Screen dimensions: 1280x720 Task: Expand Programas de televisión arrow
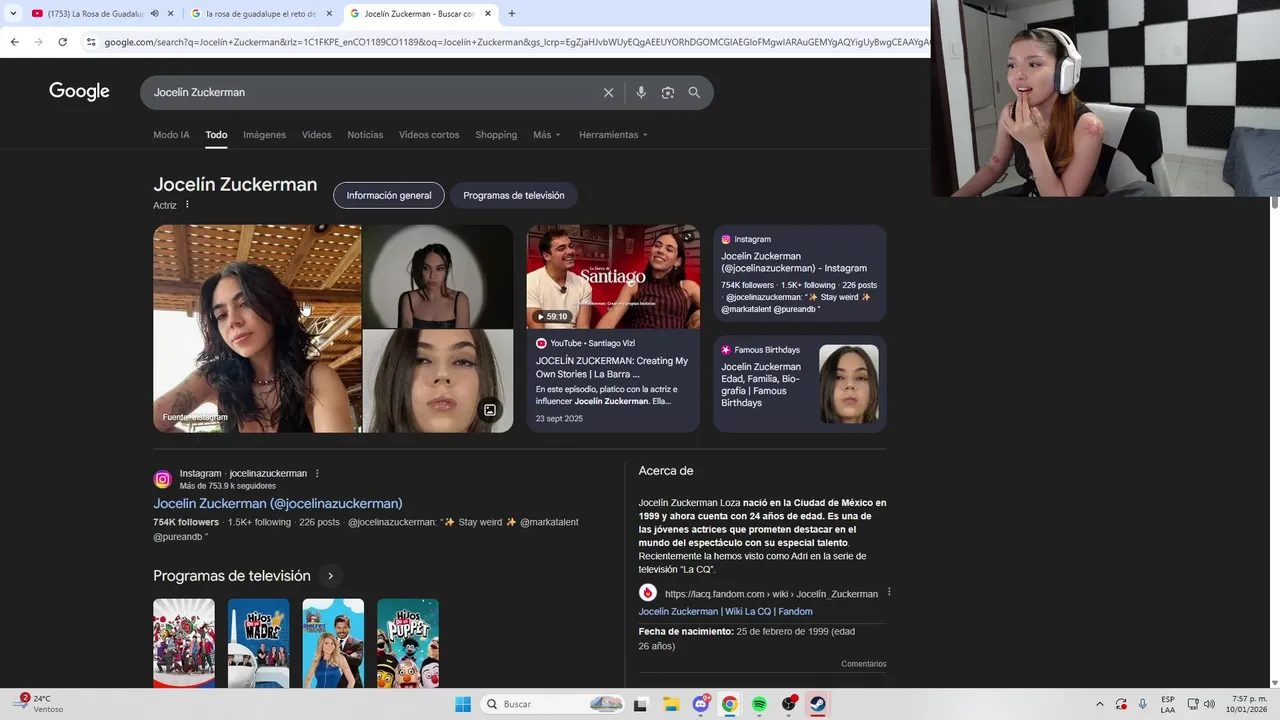[x=330, y=576]
